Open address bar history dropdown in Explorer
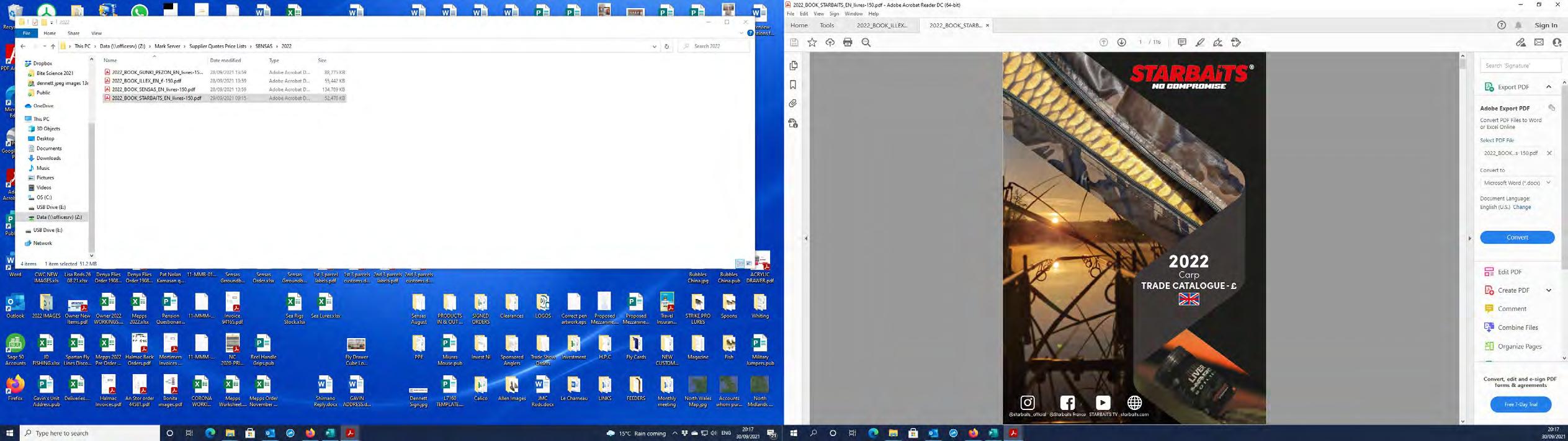This screenshot has width=1568, height=441. (x=654, y=46)
